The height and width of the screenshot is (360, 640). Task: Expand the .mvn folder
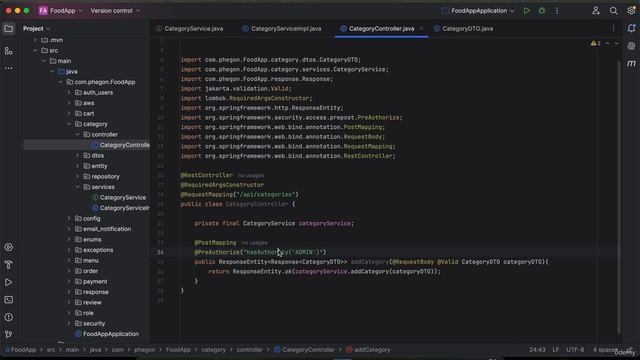point(35,40)
